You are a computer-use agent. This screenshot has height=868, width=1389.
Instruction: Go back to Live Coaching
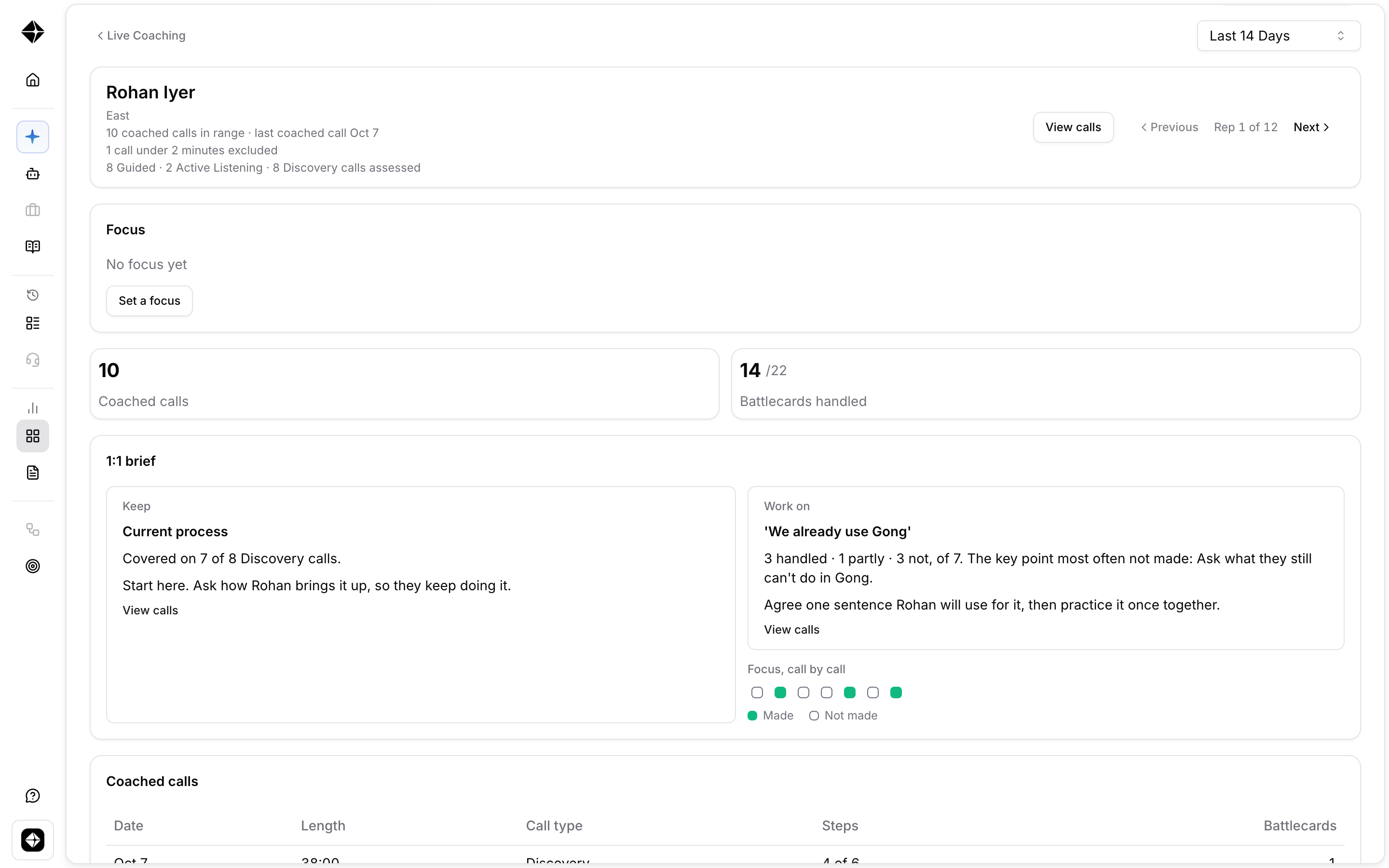click(x=141, y=36)
